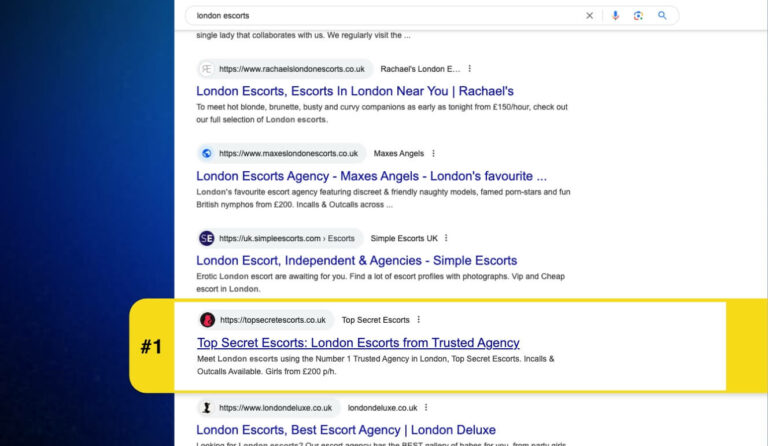Screen dimensions: 768x446
Task: Click the search query input field
Action: 380,16
